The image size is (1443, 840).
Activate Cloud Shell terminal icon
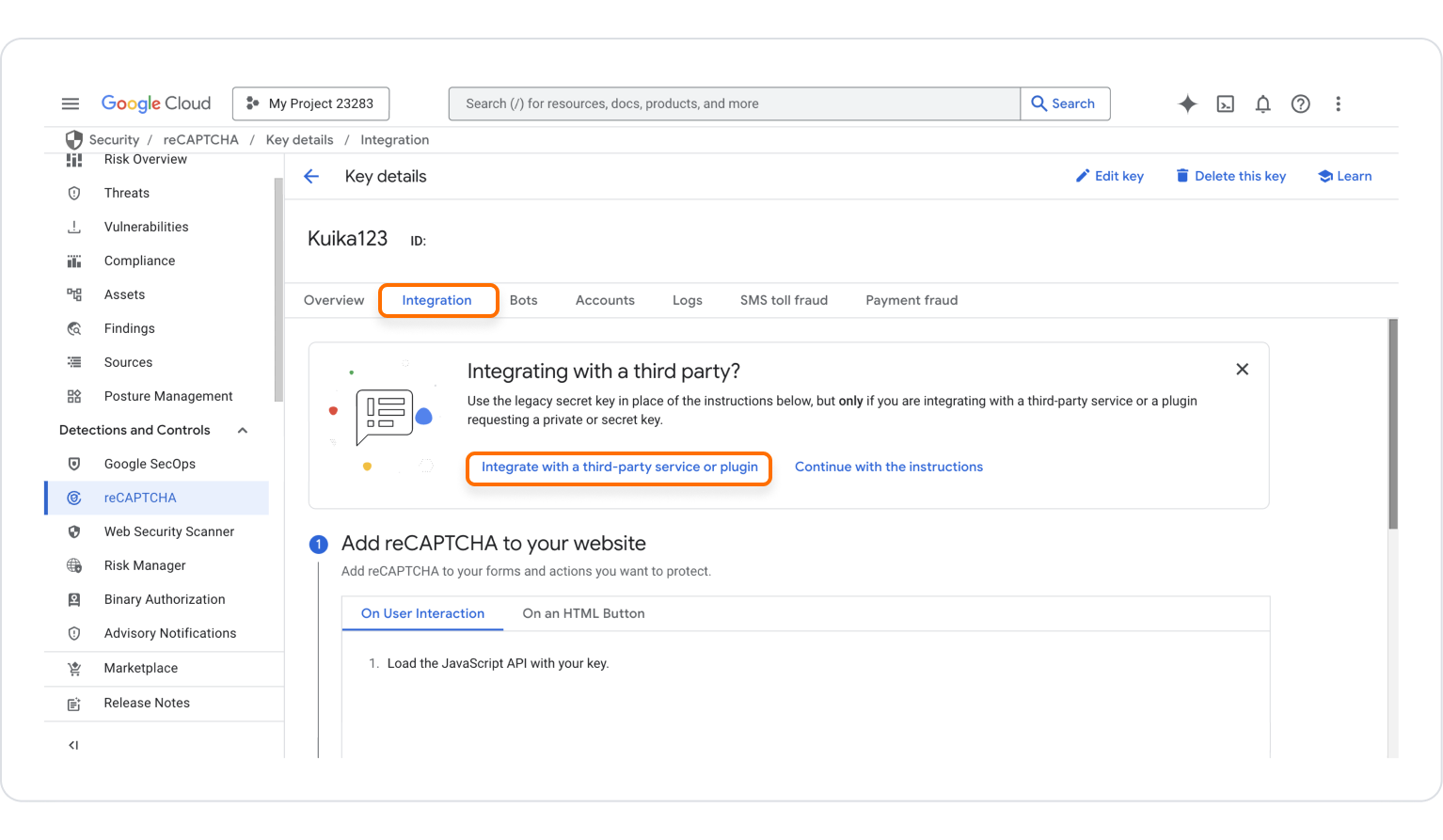(x=1225, y=103)
